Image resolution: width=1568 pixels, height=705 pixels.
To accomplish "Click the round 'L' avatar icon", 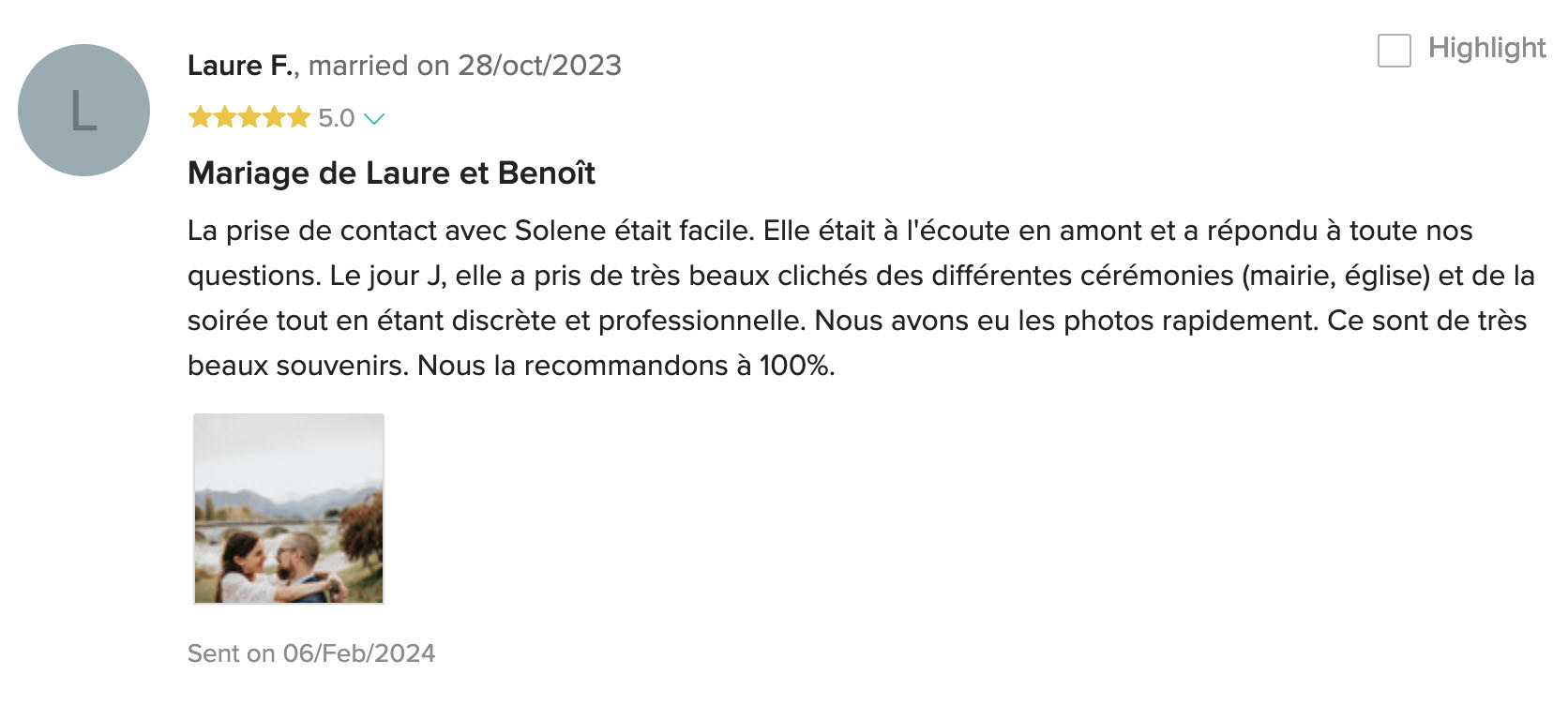I will 83,111.
